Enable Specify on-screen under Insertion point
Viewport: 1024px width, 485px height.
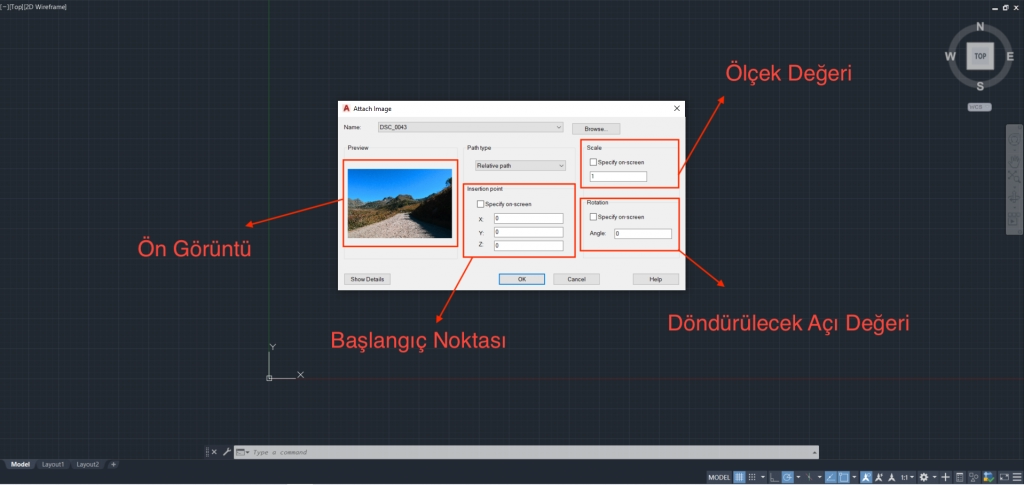pyautogui.click(x=481, y=204)
